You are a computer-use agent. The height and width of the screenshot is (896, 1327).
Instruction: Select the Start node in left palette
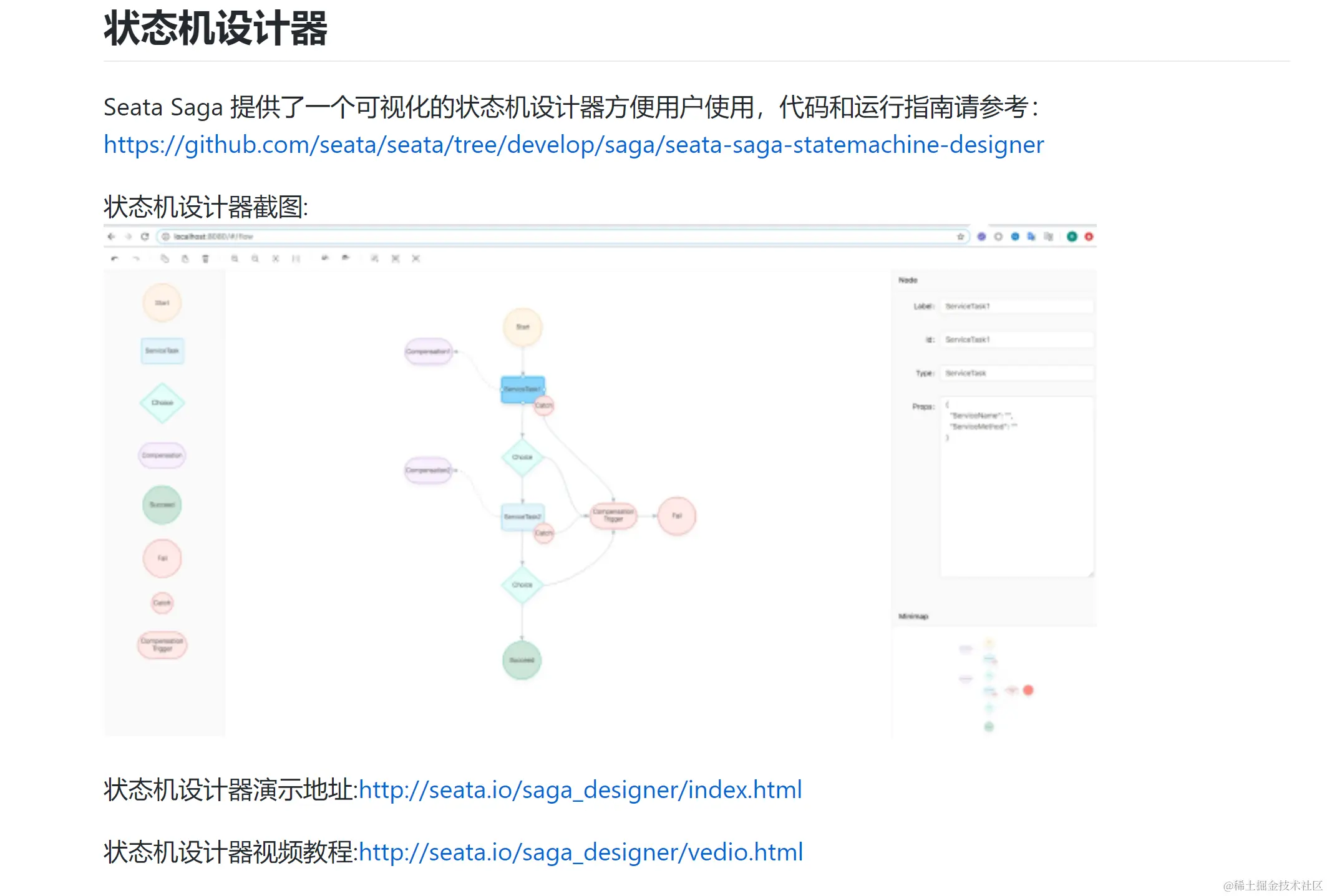click(x=162, y=303)
